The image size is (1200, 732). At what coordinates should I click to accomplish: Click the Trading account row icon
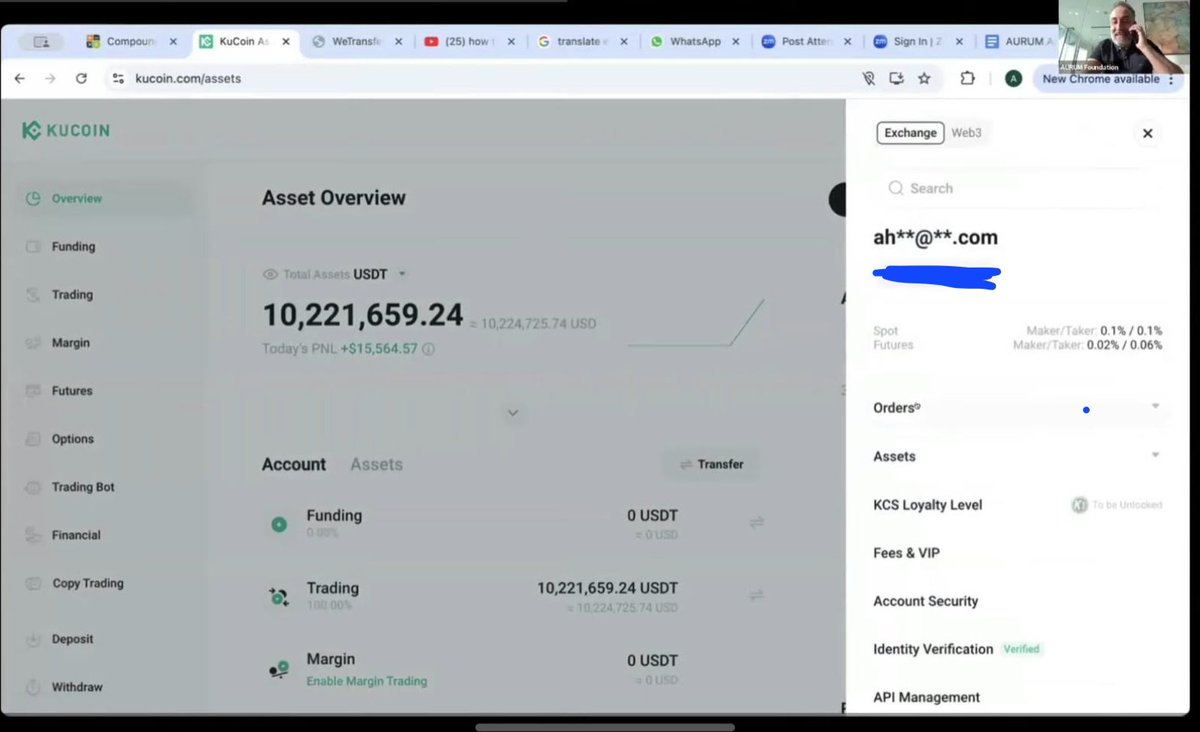279,597
